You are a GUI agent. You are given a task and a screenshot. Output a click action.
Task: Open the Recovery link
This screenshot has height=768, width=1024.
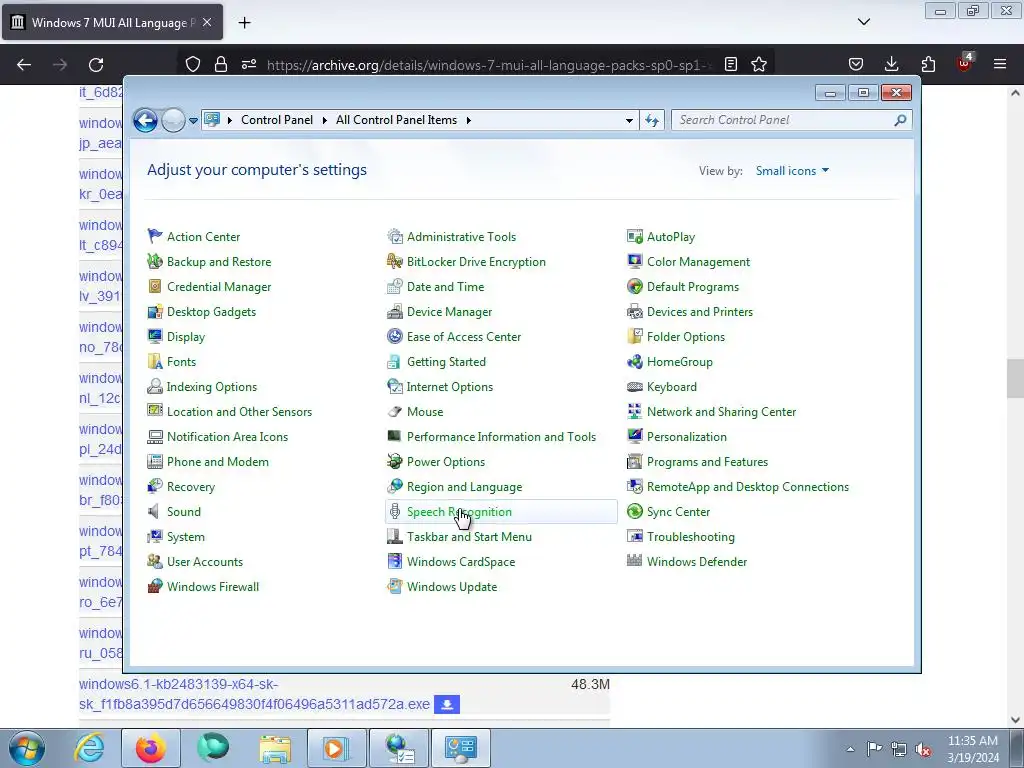[191, 487]
